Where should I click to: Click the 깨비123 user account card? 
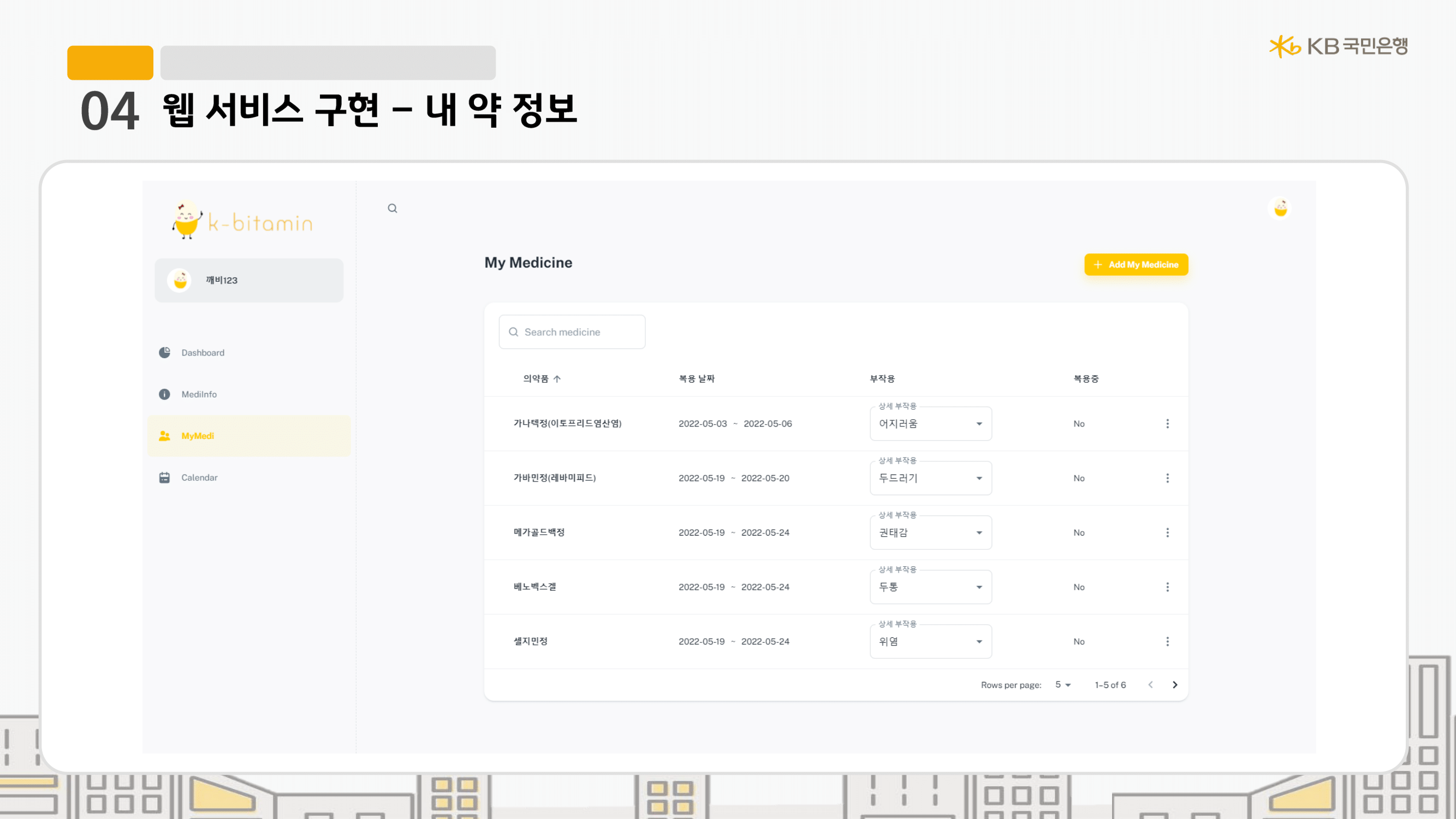249,280
